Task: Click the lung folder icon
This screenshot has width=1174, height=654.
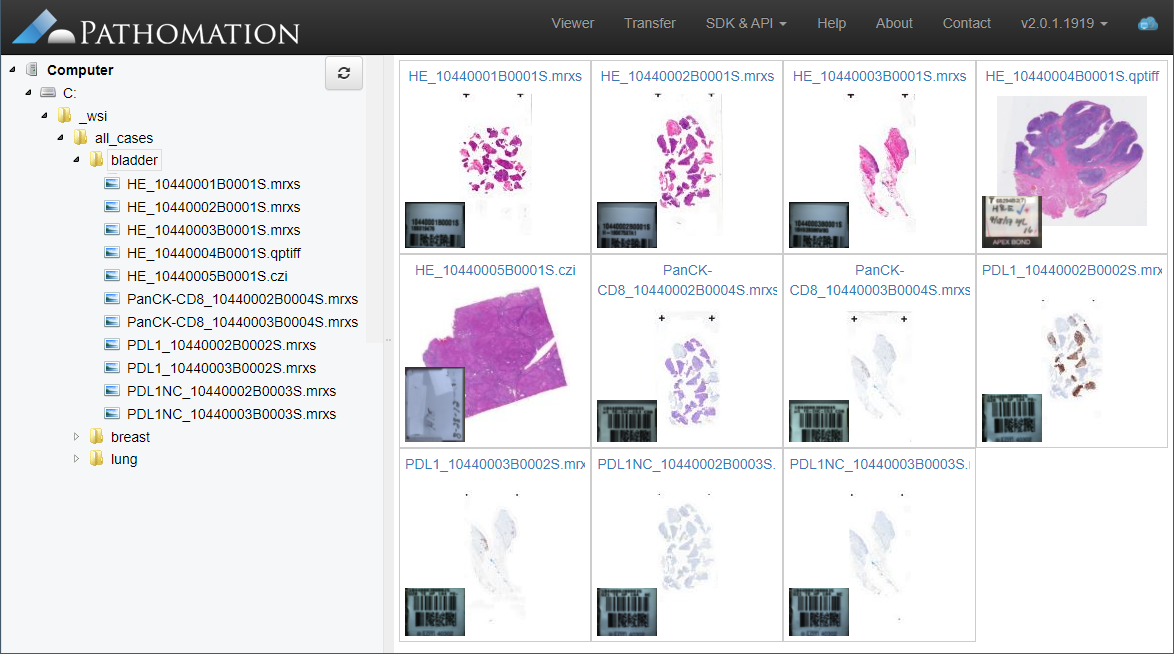Action: [96, 459]
